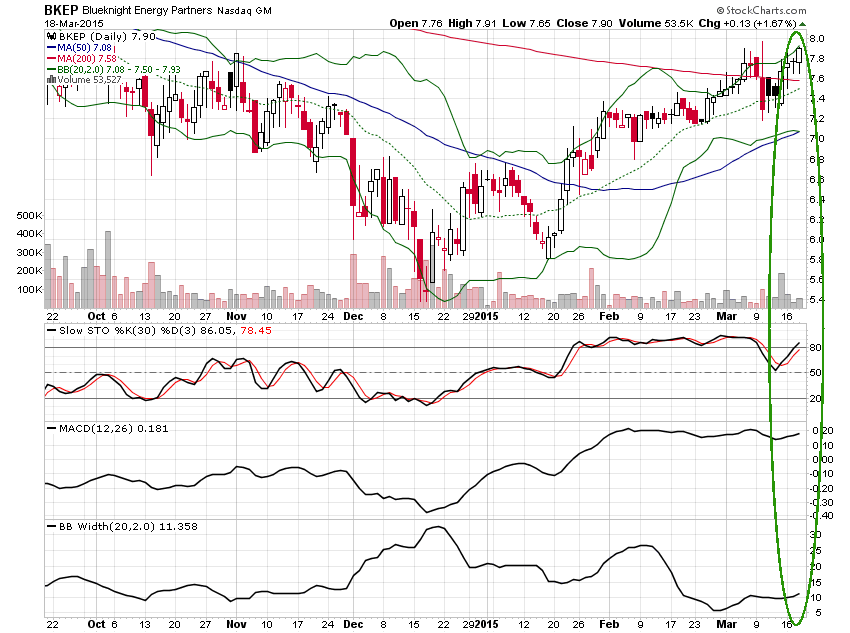Image resolution: width=850 pixels, height=633 pixels.
Task: Click the Close 7.90 value
Action: (x=584, y=23)
